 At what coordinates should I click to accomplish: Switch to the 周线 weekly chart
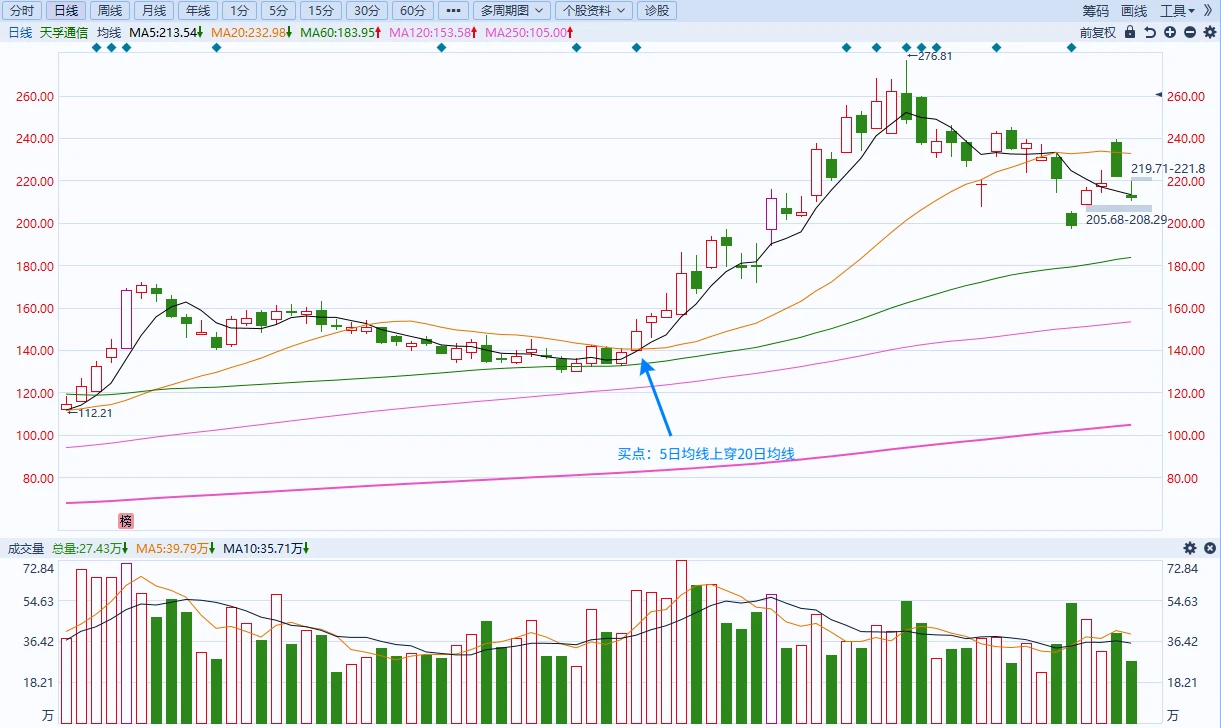(109, 11)
